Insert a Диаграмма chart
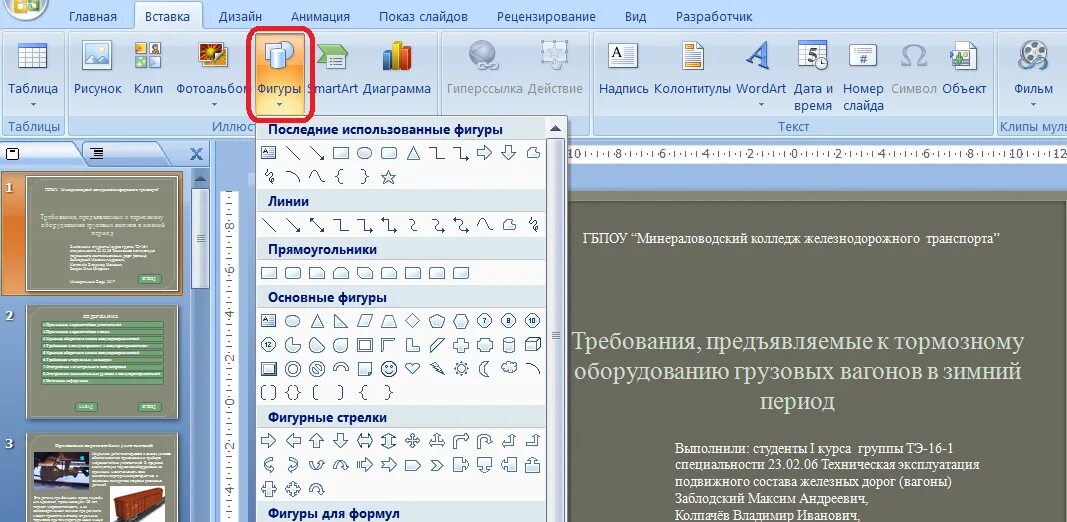Screen dimensions: 1067x522 click(x=397, y=68)
